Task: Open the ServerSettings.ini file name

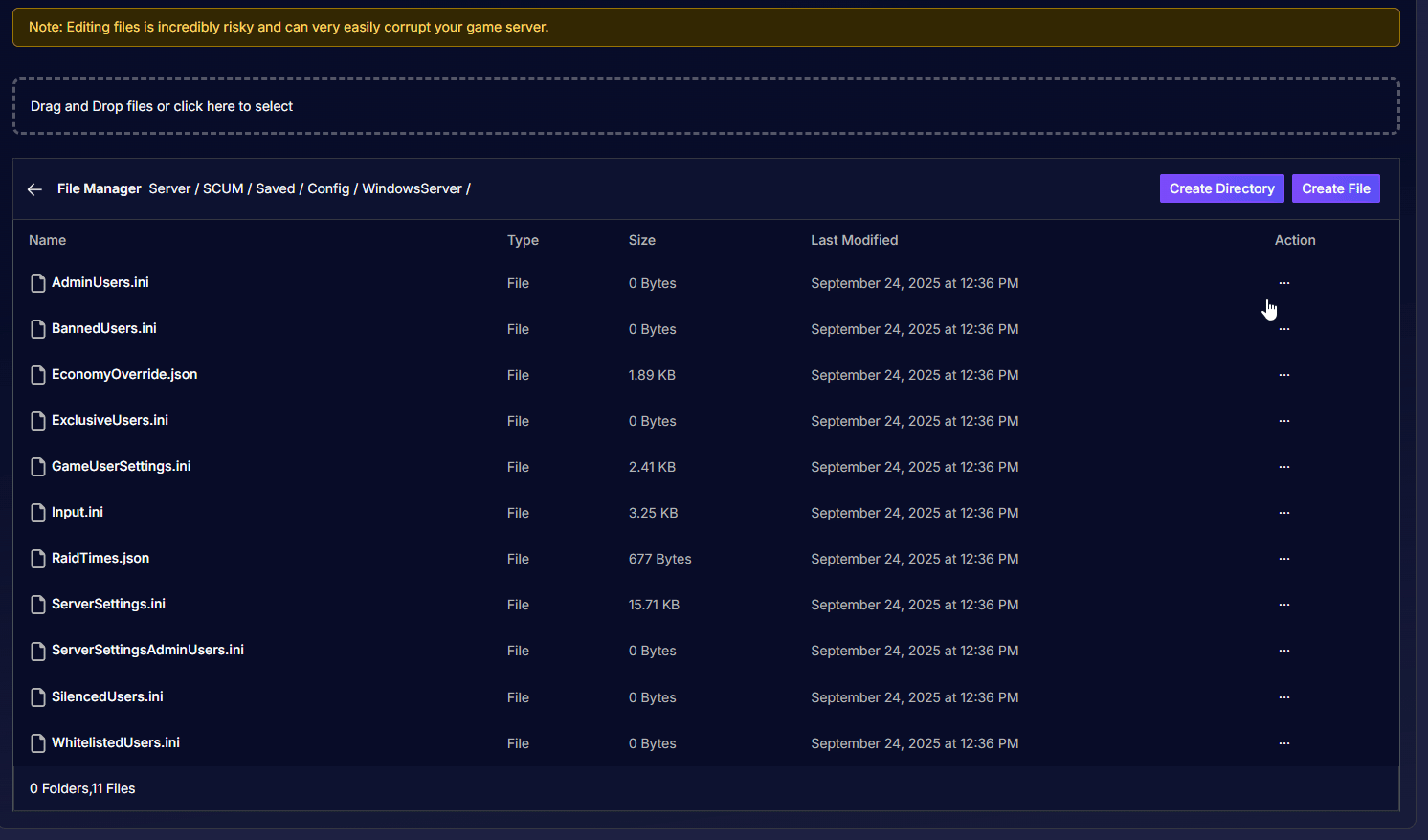Action: pos(108,604)
